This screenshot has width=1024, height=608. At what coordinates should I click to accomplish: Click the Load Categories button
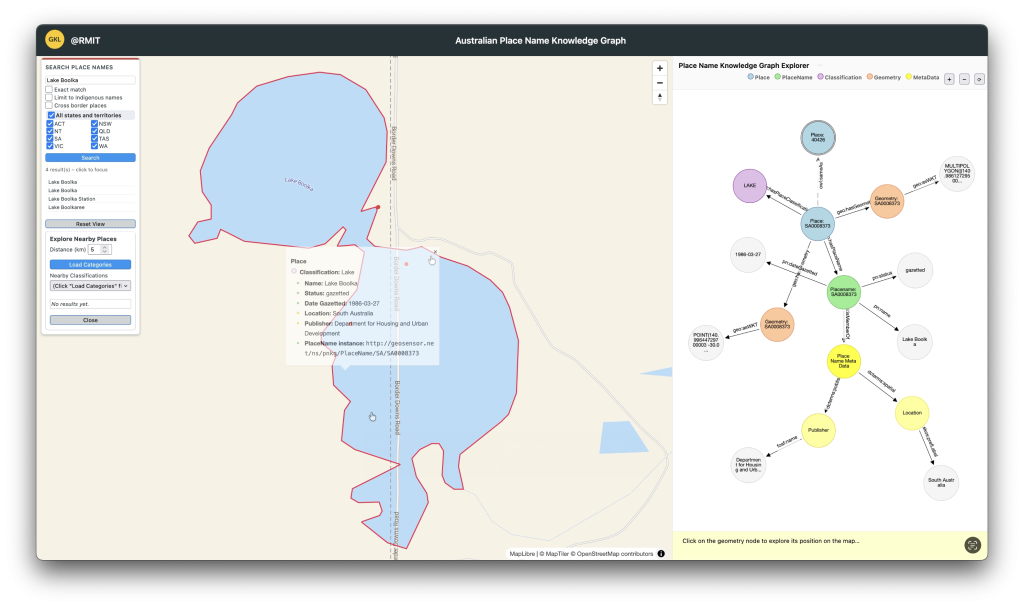tap(90, 264)
